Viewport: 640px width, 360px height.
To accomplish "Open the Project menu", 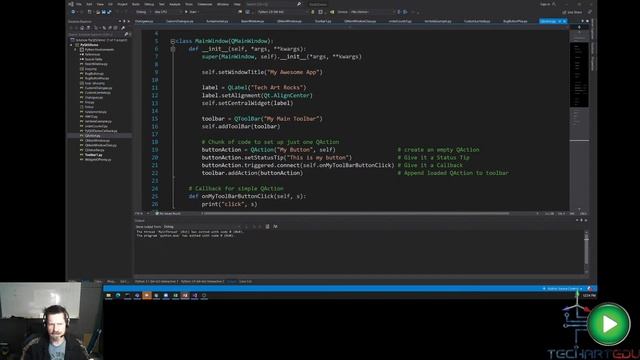I will point(122,4).
